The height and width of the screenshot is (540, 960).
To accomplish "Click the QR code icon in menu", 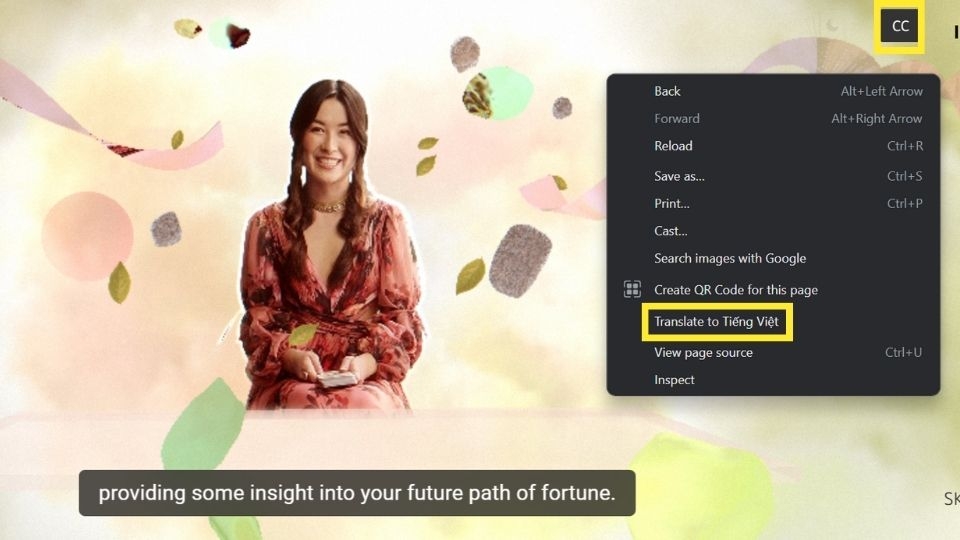I will click(632, 289).
